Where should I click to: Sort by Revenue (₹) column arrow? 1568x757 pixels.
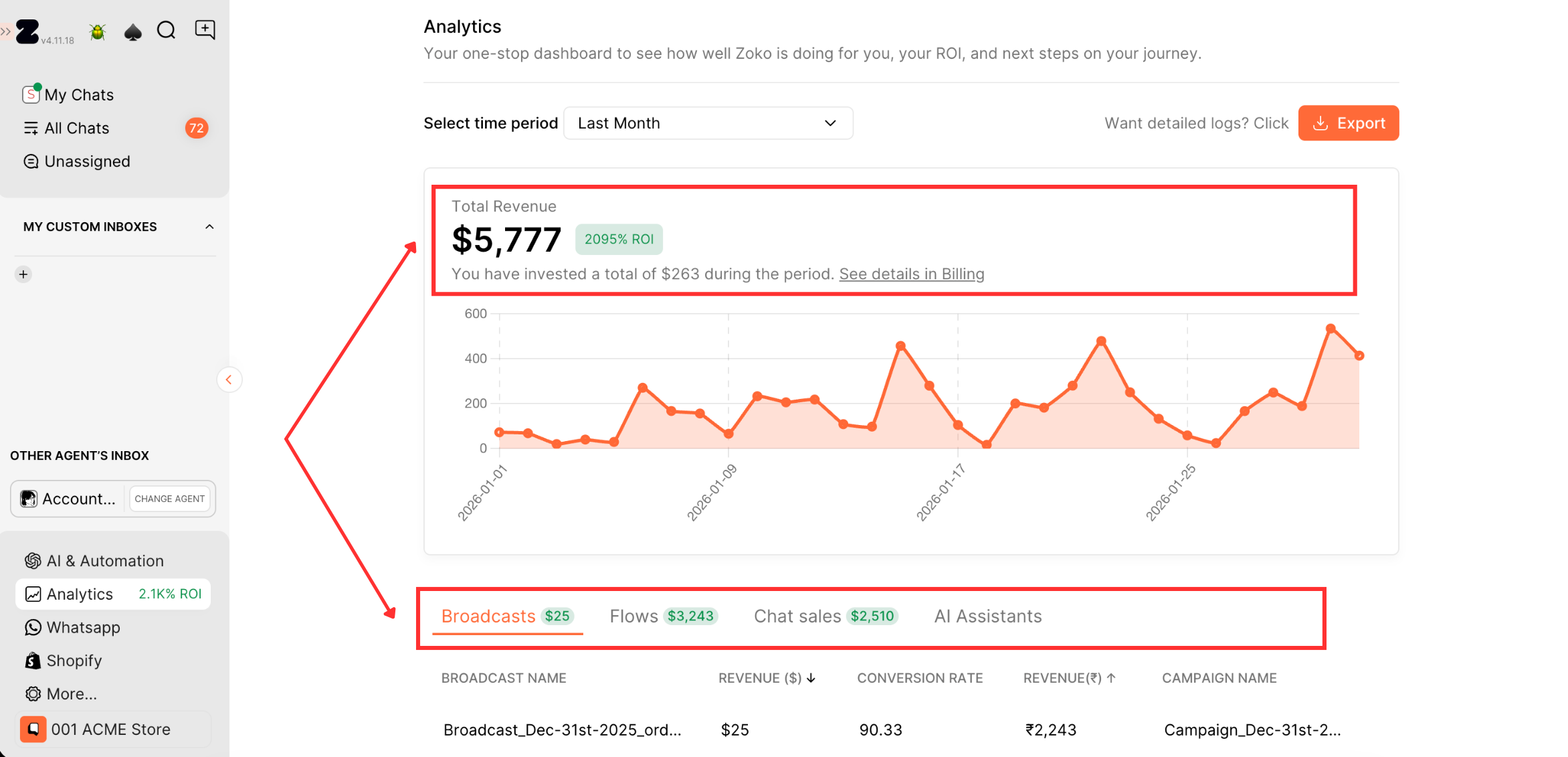[1111, 678]
